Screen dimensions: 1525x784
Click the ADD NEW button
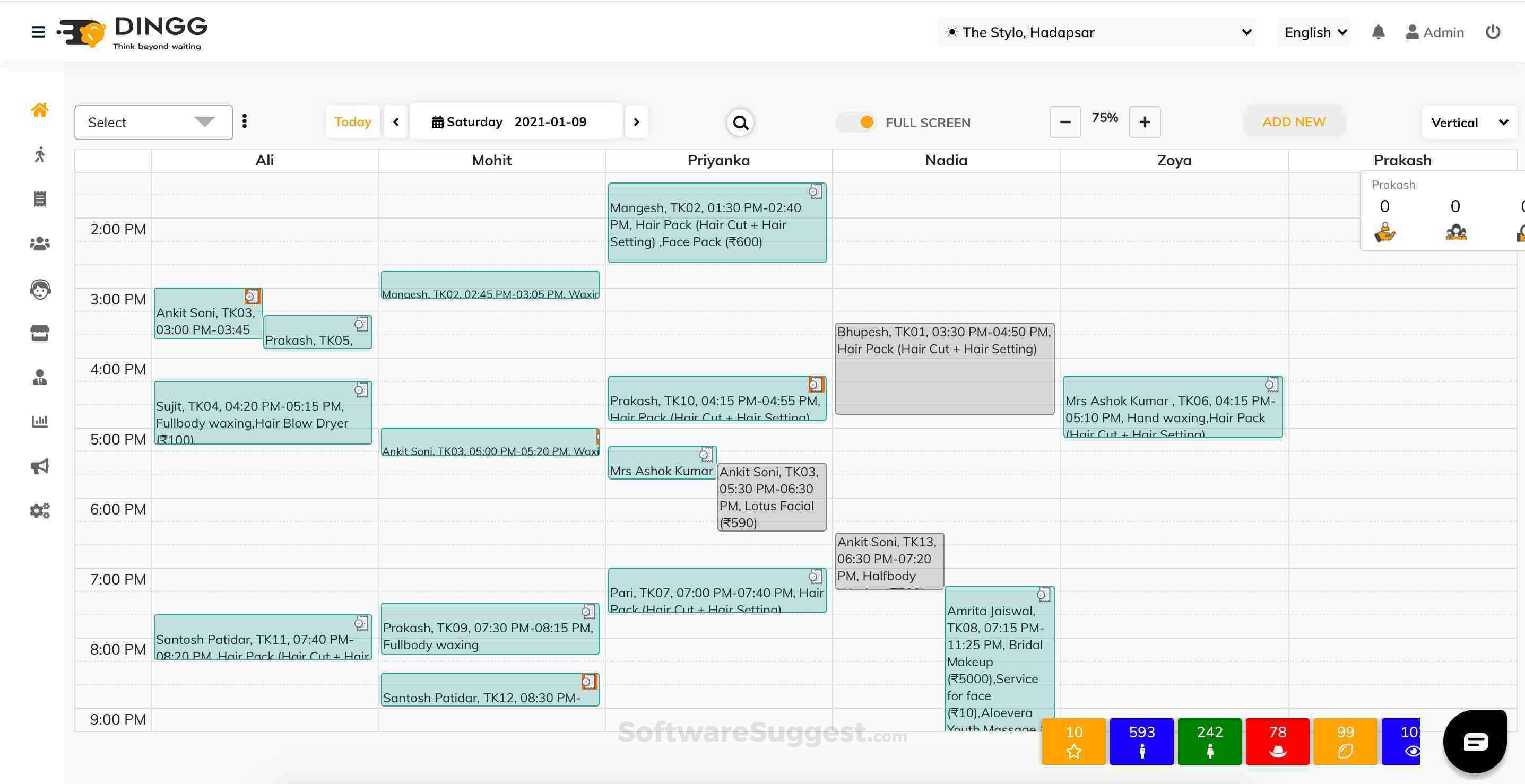coord(1294,122)
